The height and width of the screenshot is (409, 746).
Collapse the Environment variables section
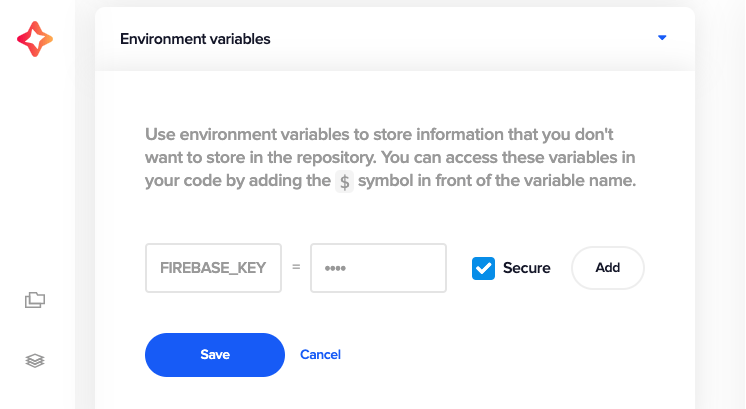662,38
